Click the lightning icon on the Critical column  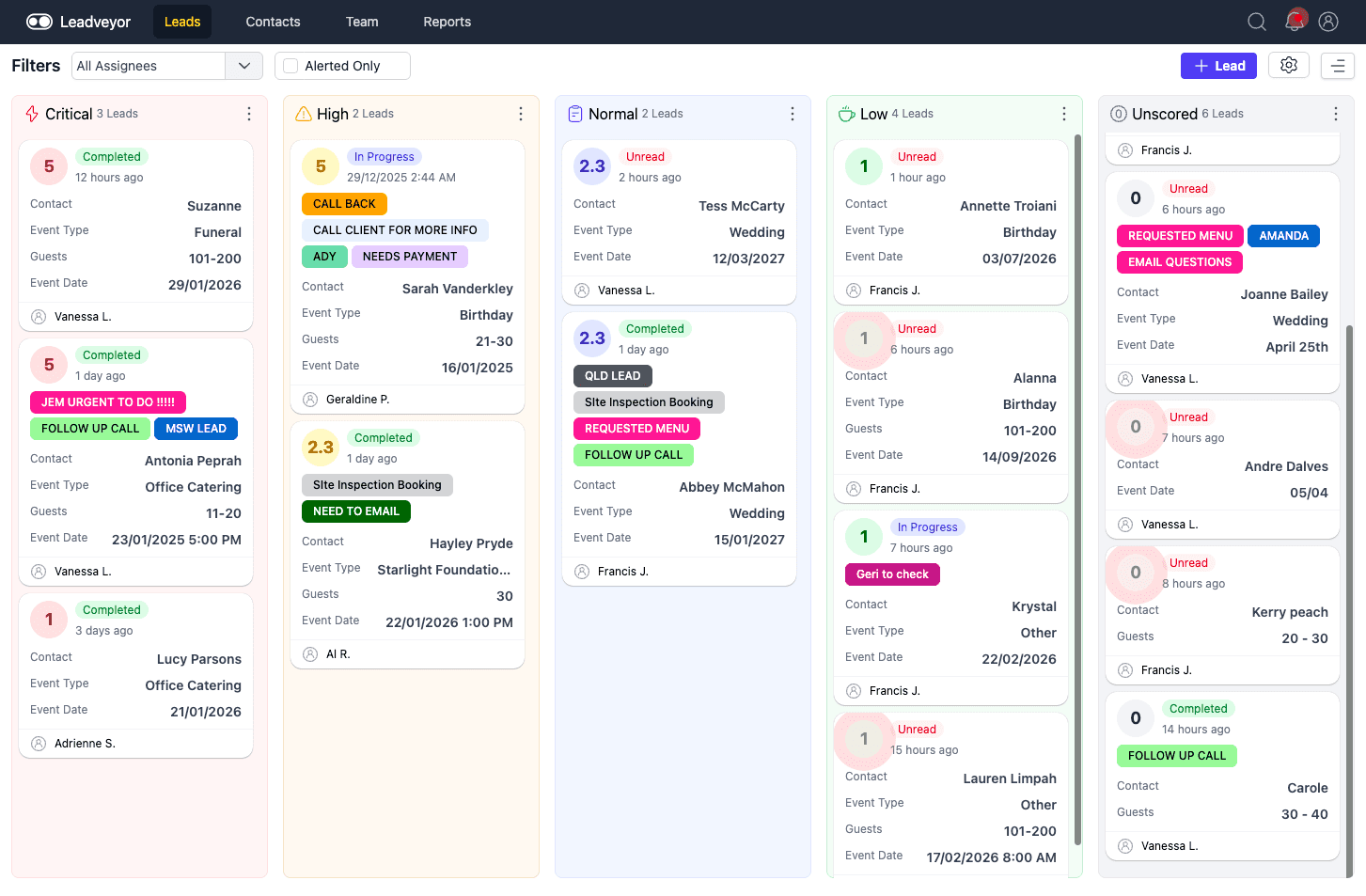(31, 113)
